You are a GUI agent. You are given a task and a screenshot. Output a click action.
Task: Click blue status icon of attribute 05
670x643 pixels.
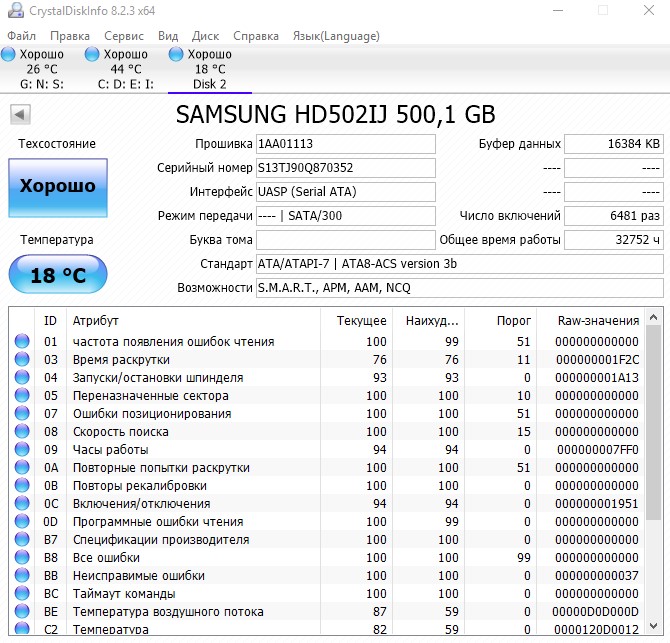point(22,396)
